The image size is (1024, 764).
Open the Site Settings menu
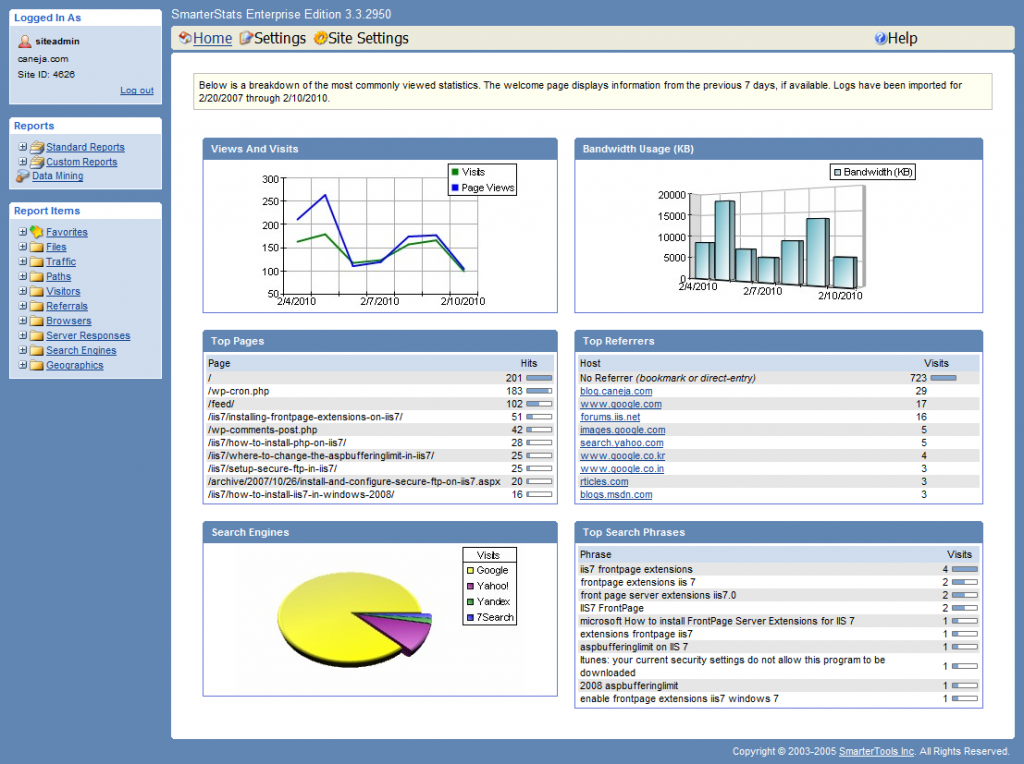(x=368, y=39)
